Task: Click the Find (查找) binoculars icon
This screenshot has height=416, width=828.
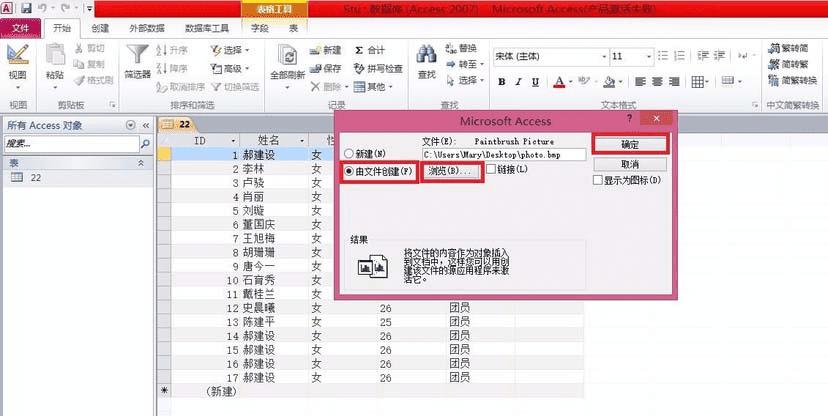Action: pos(426,54)
